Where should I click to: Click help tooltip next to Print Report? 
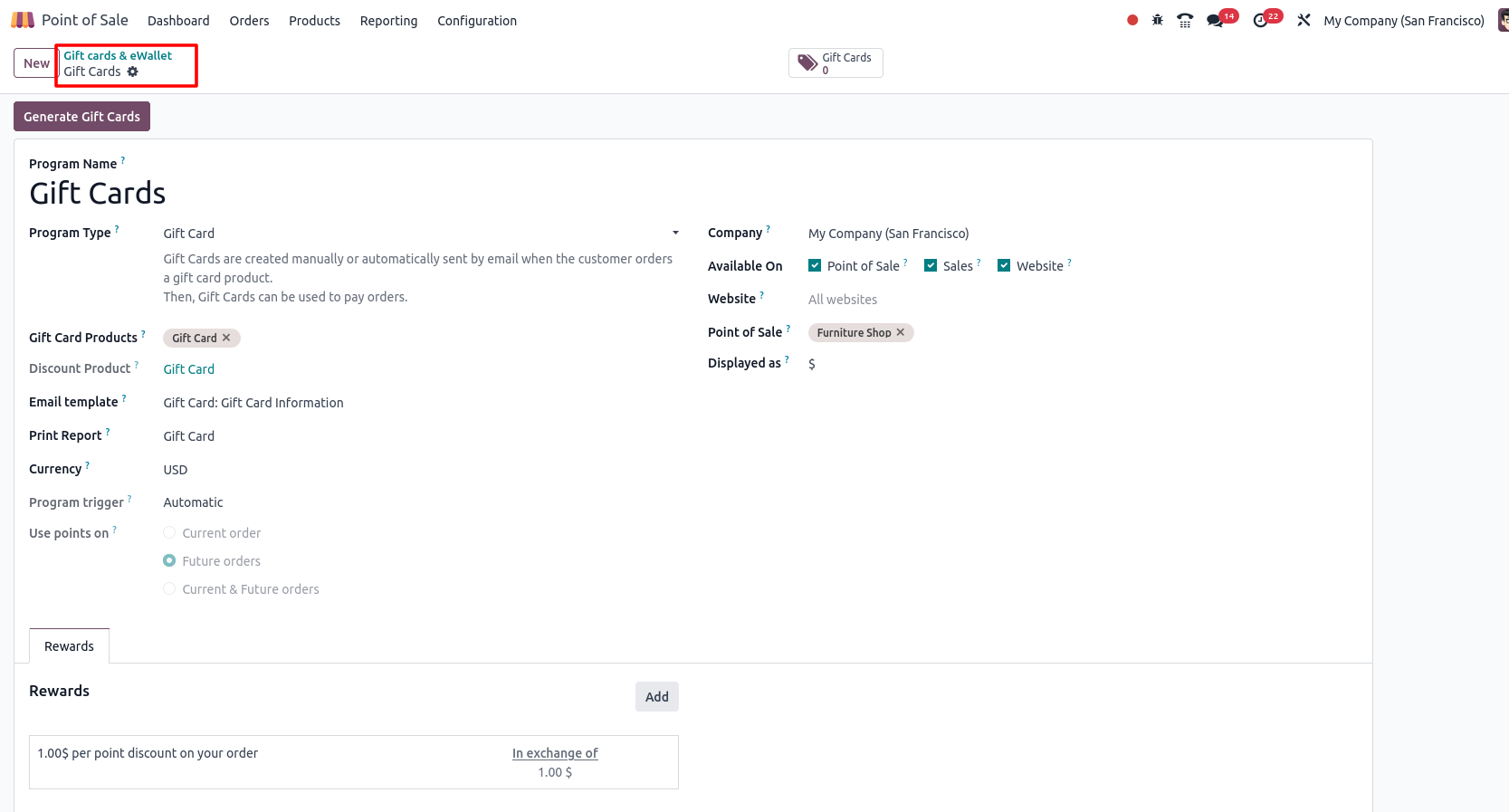[108, 432]
